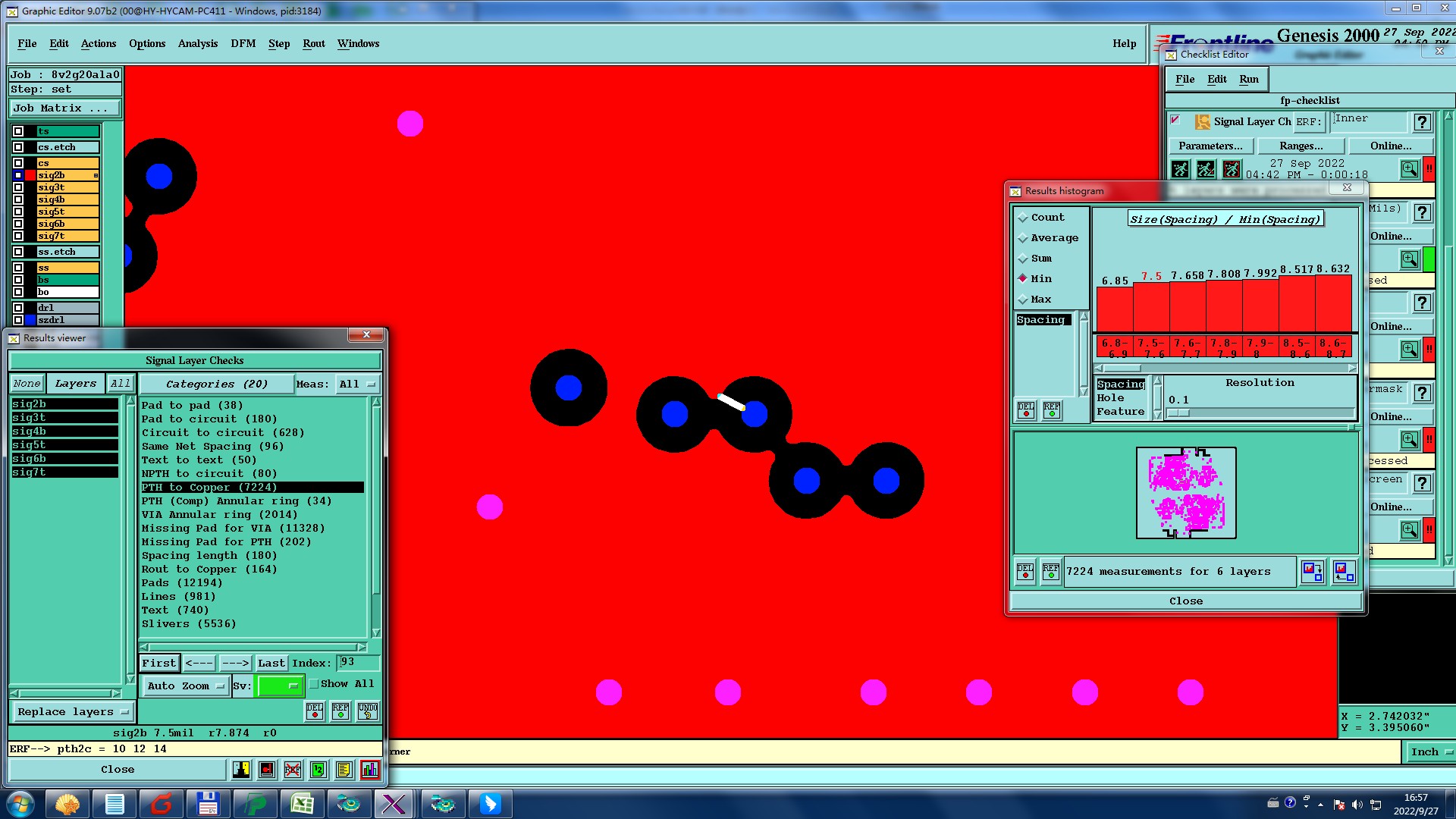This screenshot has height=819, width=1456.
Task: Select PTH (Comp) Annular ring (34) category
Action: (237, 501)
